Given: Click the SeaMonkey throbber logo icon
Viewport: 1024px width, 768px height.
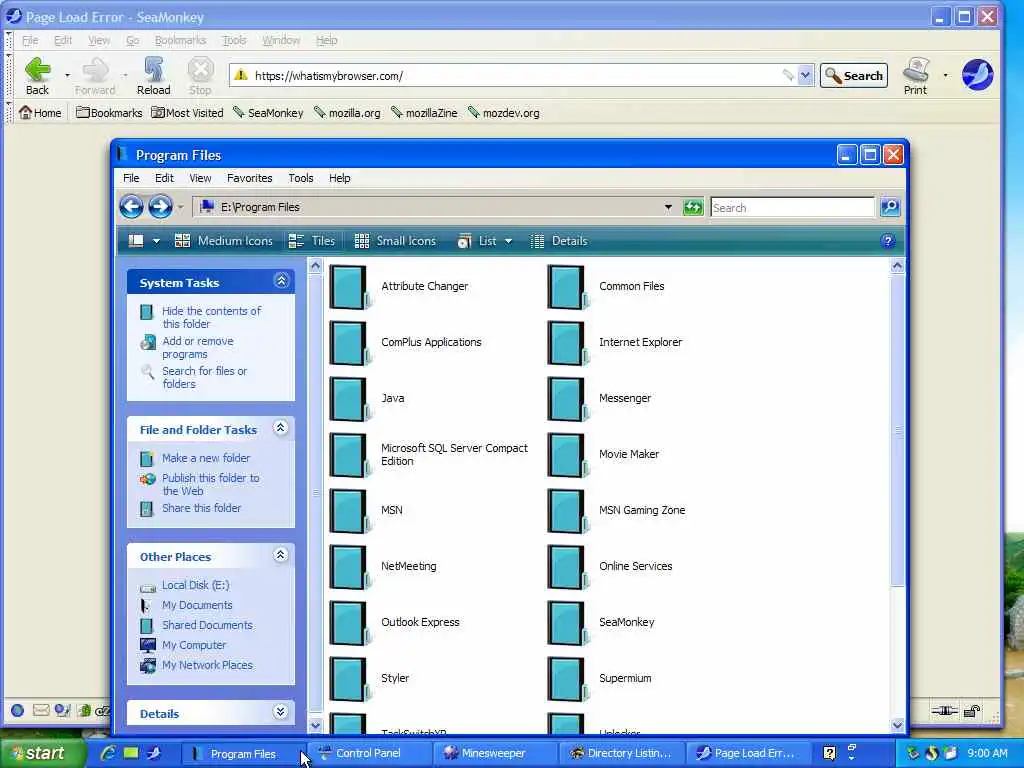Looking at the screenshot, I should (978, 74).
